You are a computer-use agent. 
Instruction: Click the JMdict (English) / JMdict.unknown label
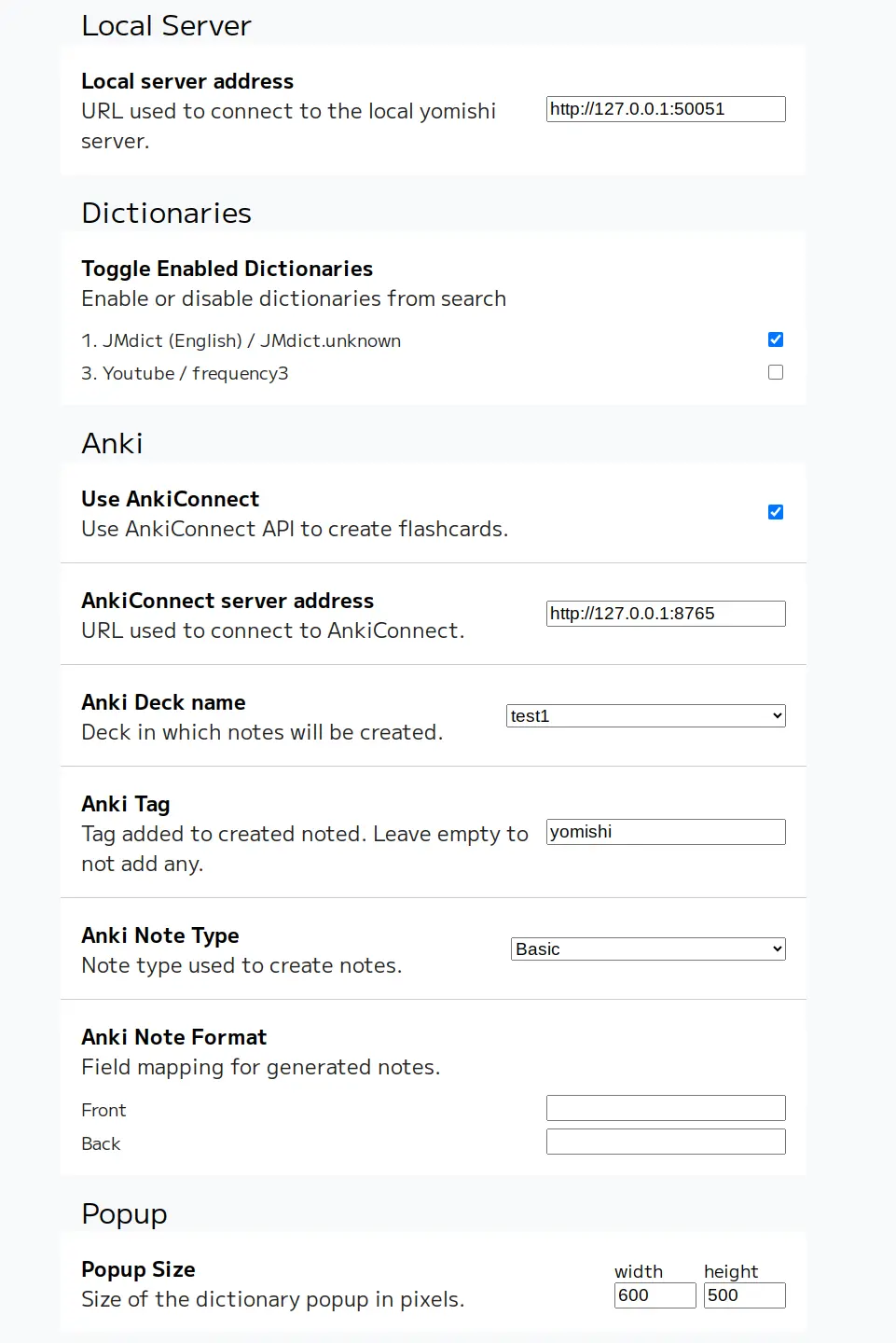(x=241, y=341)
